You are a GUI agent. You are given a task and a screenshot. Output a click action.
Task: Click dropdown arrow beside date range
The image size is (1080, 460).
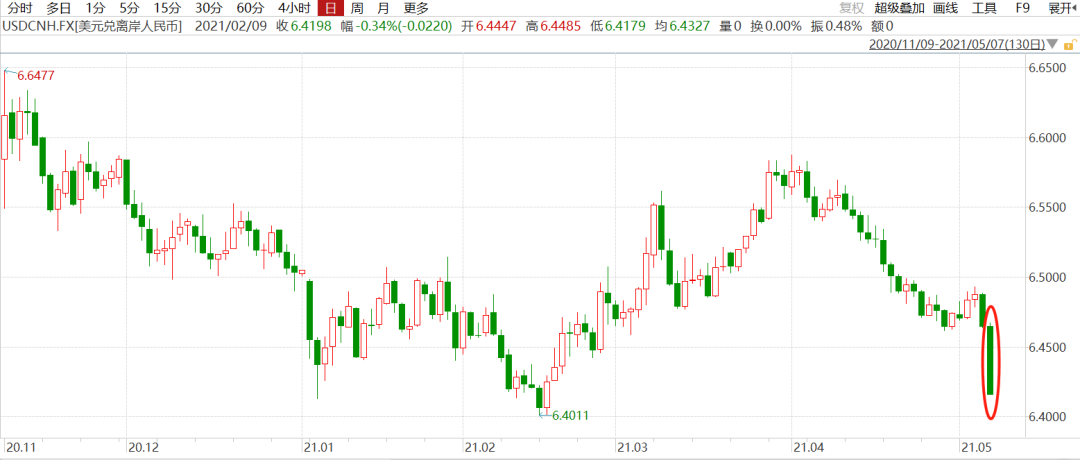[1052, 44]
